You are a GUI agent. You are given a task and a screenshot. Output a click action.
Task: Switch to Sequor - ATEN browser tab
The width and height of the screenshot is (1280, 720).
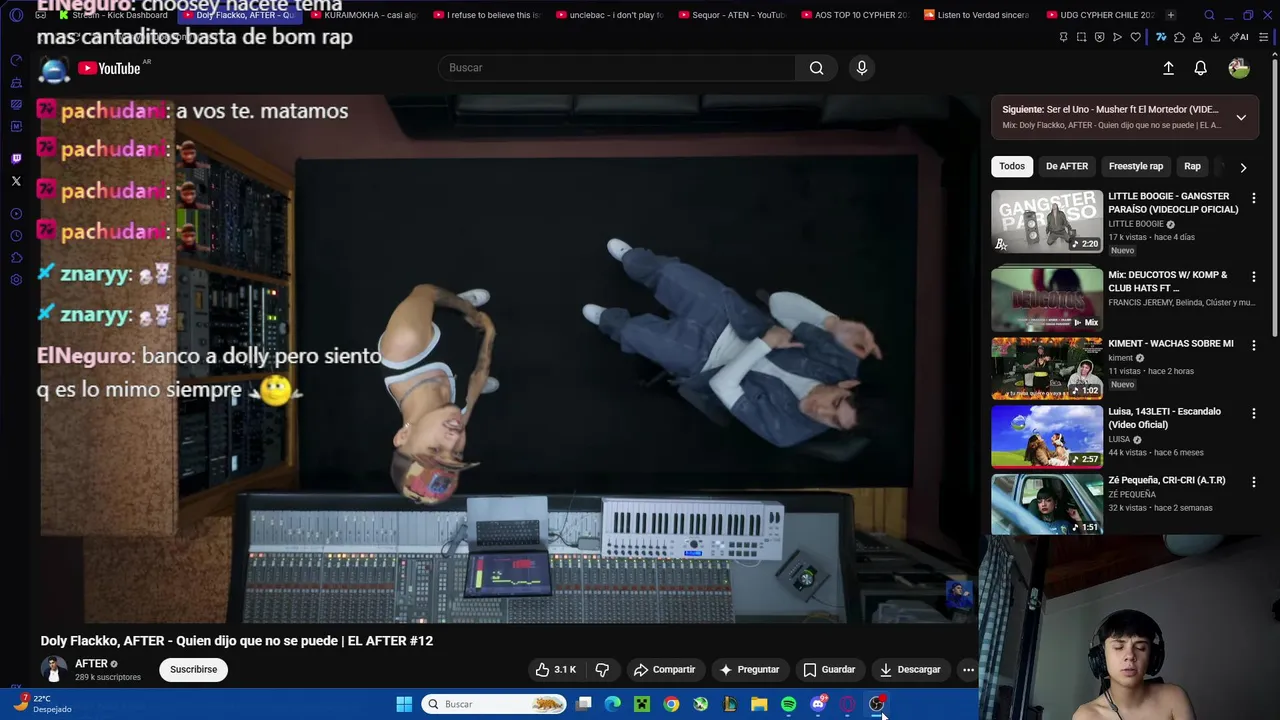coord(732,15)
